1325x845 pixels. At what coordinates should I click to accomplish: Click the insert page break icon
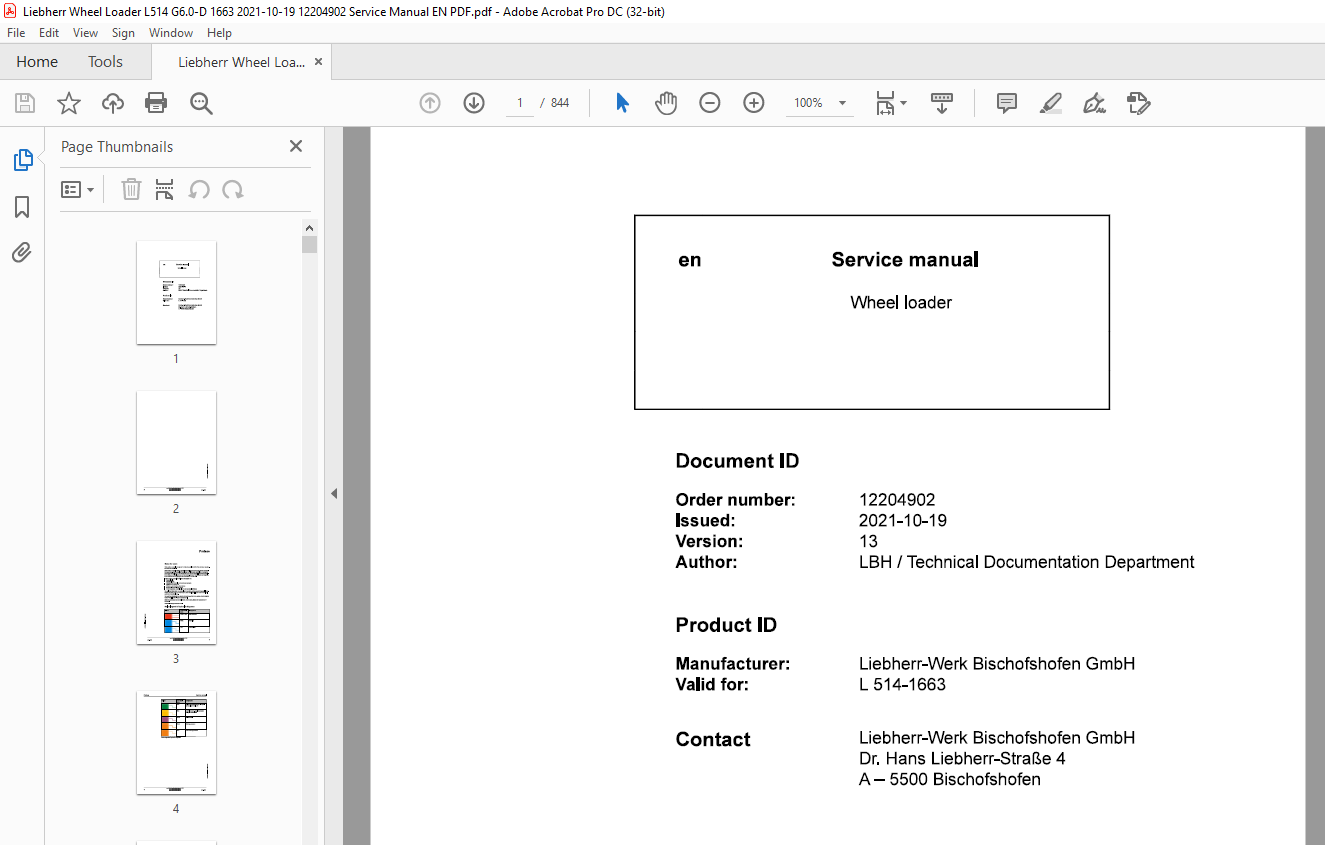click(165, 189)
